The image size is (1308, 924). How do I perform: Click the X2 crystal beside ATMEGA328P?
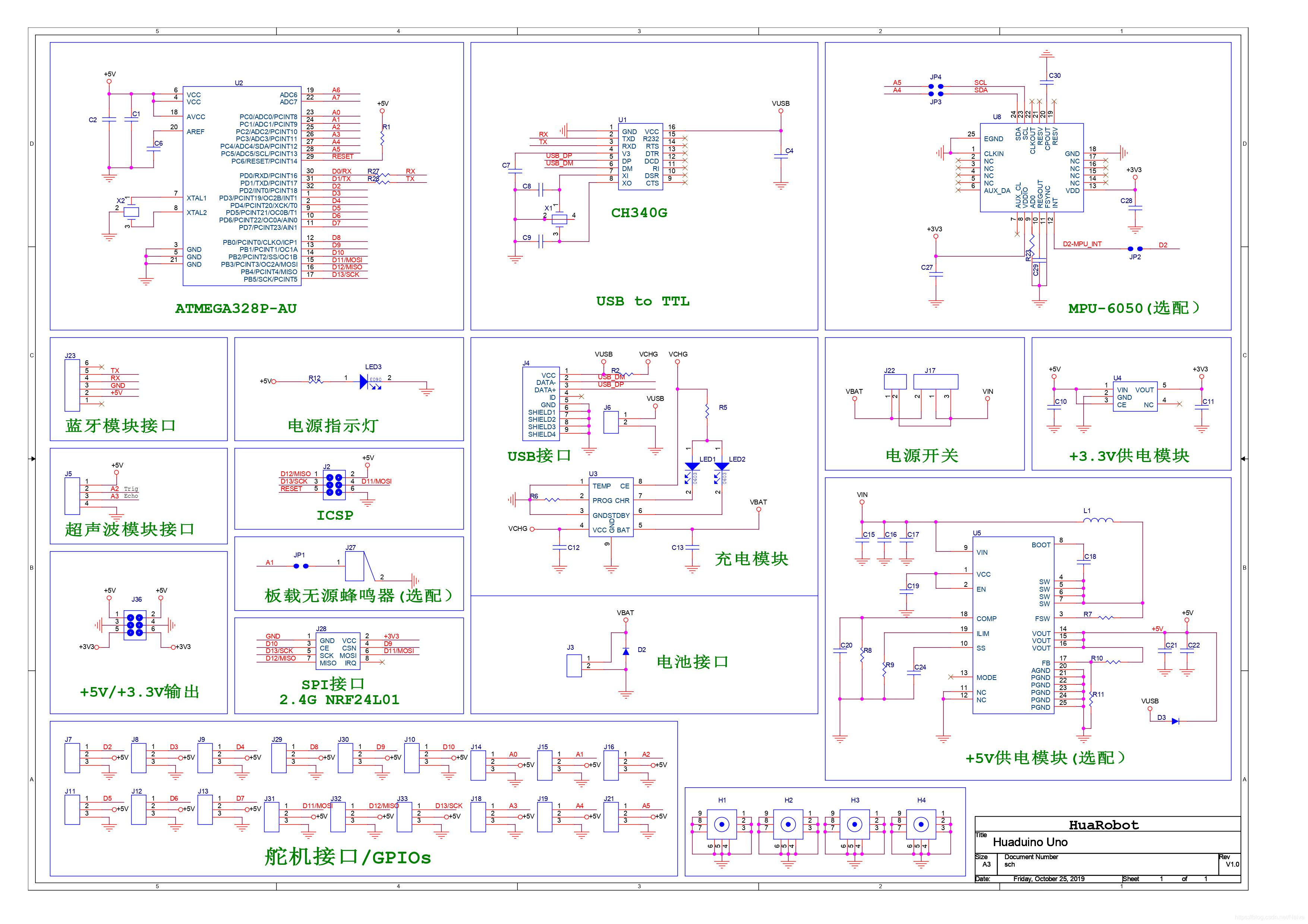point(131,212)
